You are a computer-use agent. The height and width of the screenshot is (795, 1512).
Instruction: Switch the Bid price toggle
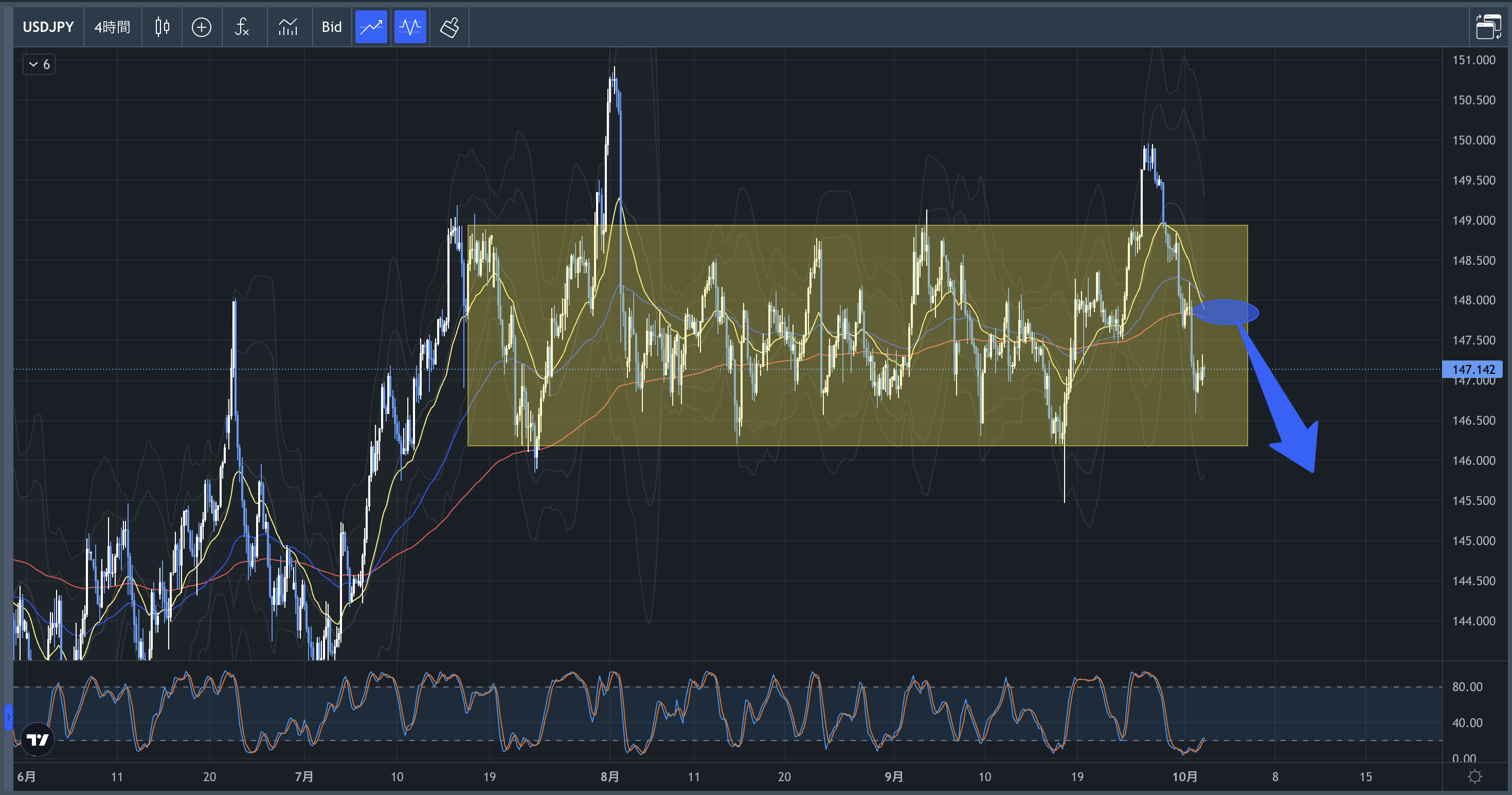[x=332, y=27]
